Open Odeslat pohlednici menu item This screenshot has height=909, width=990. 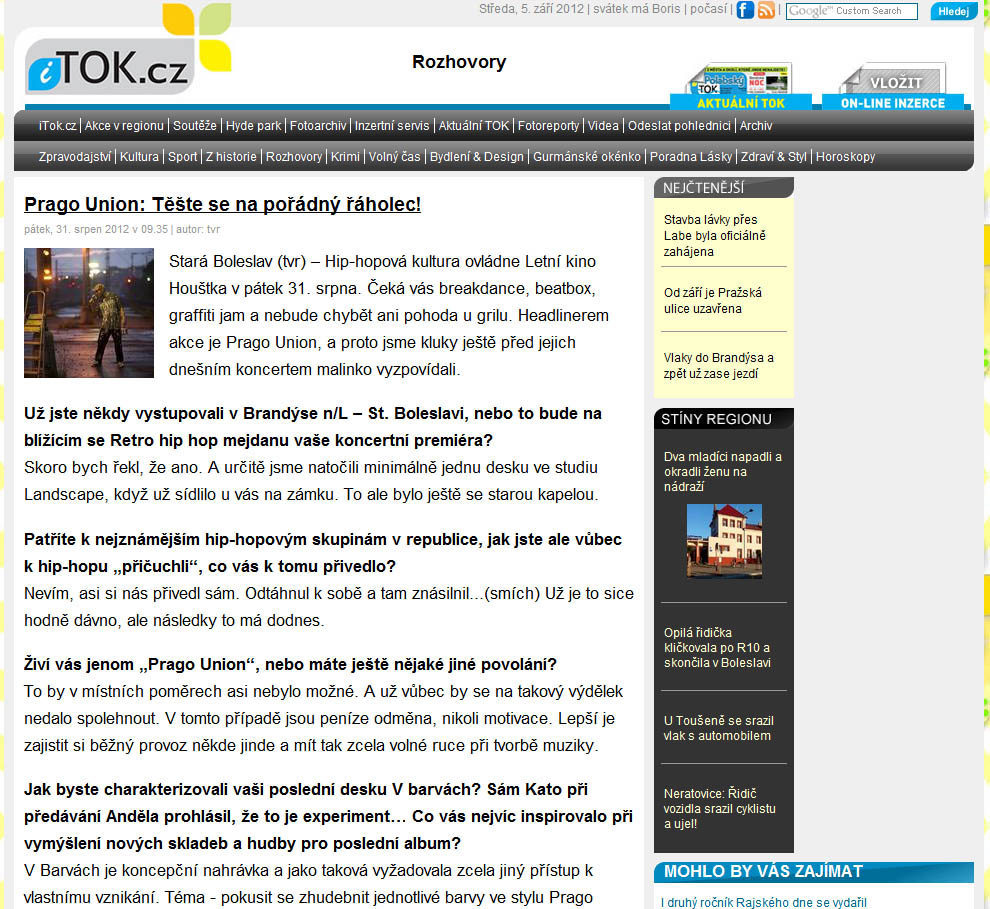(679, 126)
